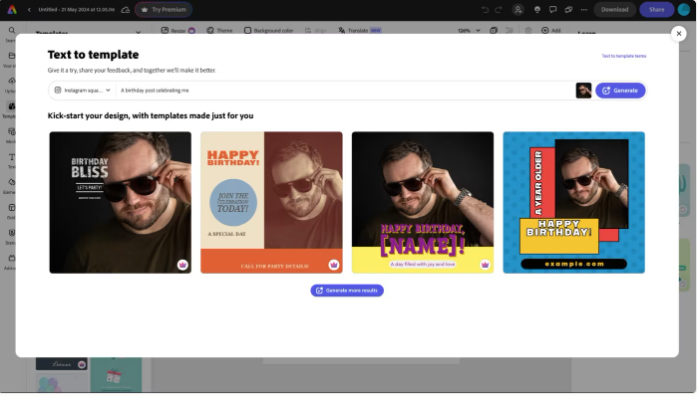This screenshot has width=698, height=396.
Task: Open the account profile avatar
Action: click(684, 9)
